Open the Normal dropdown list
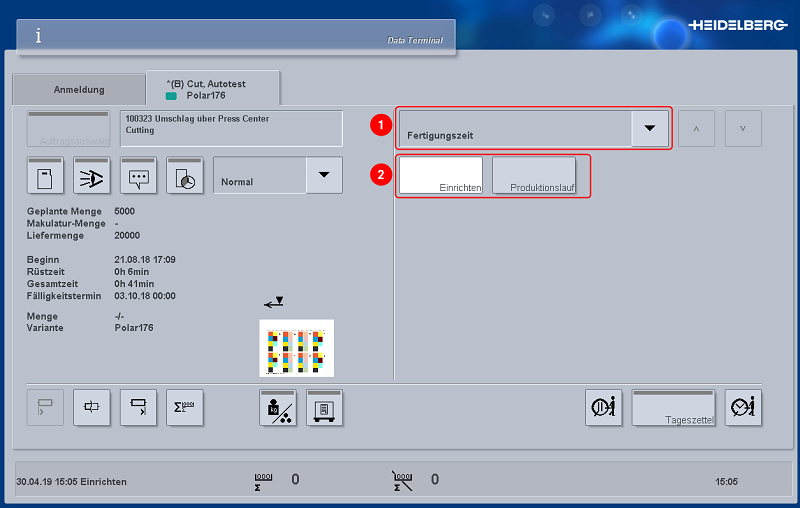Screen dimensions: 800x508 click(323, 175)
